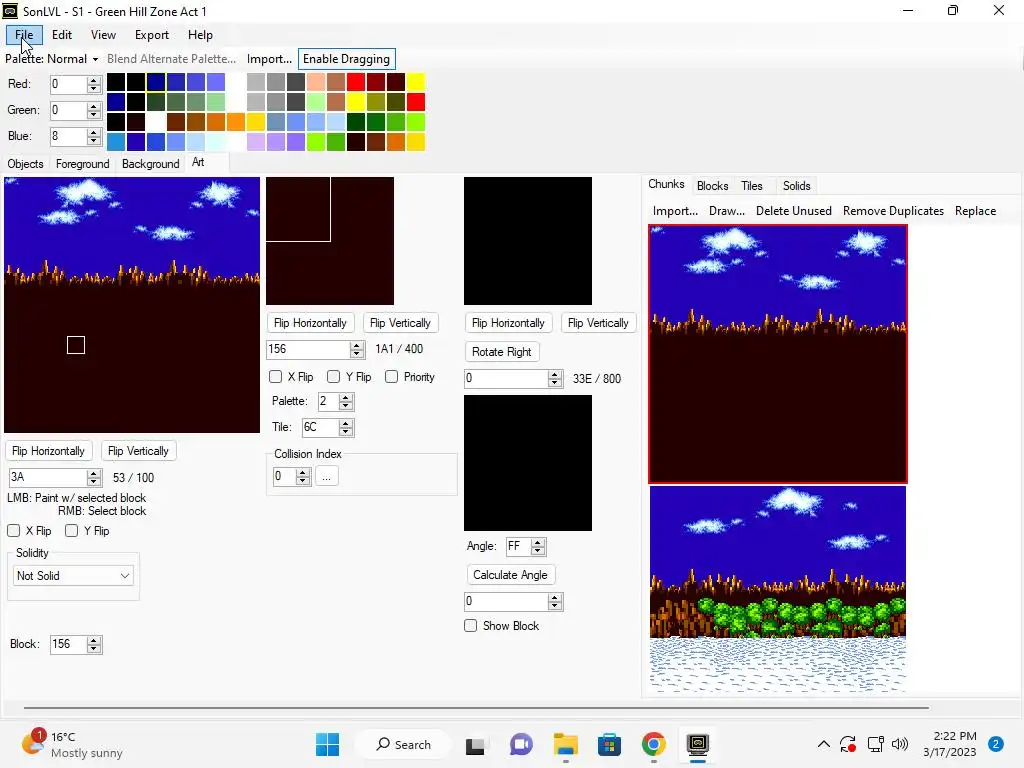The width and height of the screenshot is (1024, 768).
Task: Open the File menu
Action: tap(24, 35)
